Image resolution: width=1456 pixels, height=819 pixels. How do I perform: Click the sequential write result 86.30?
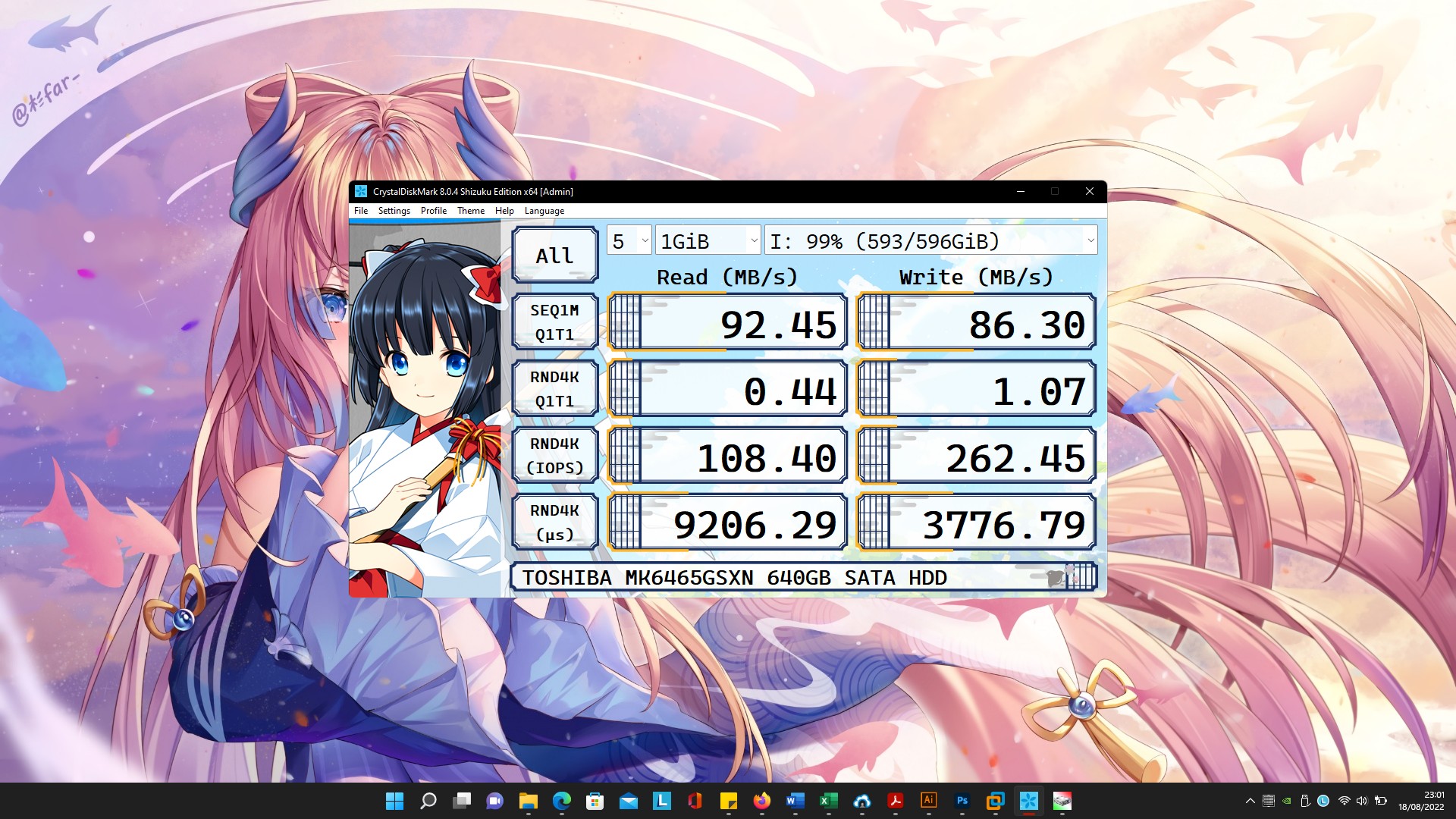pyautogui.click(x=977, y=323)
